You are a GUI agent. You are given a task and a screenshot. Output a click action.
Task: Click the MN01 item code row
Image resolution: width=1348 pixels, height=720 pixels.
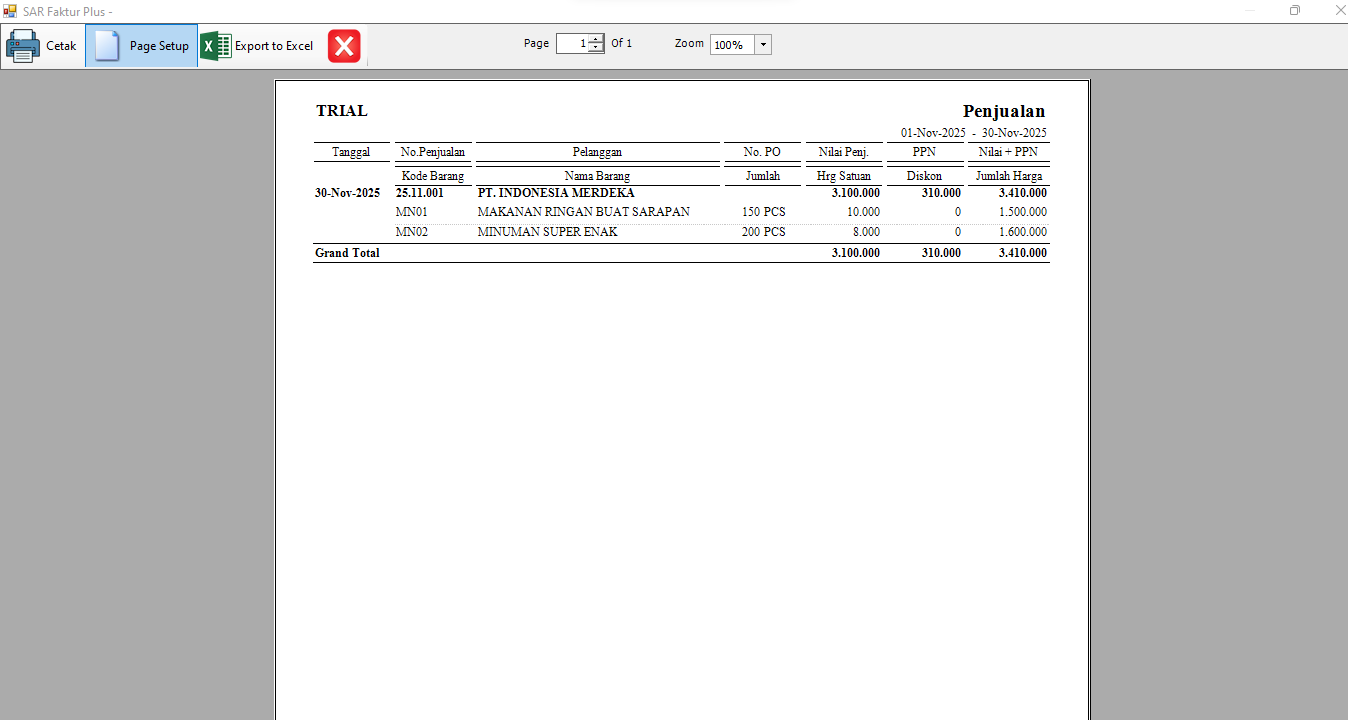412,212
